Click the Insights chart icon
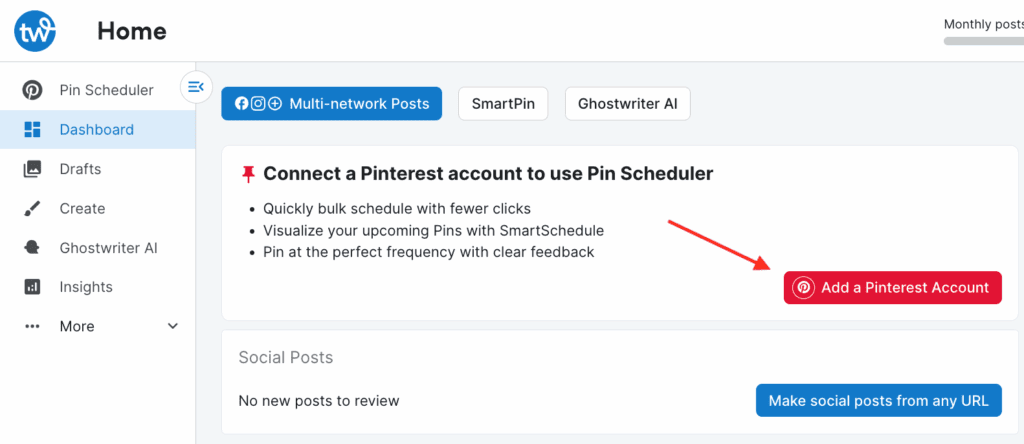Image resolution: width=1024 pixels, height=444 pixels. 33,287
